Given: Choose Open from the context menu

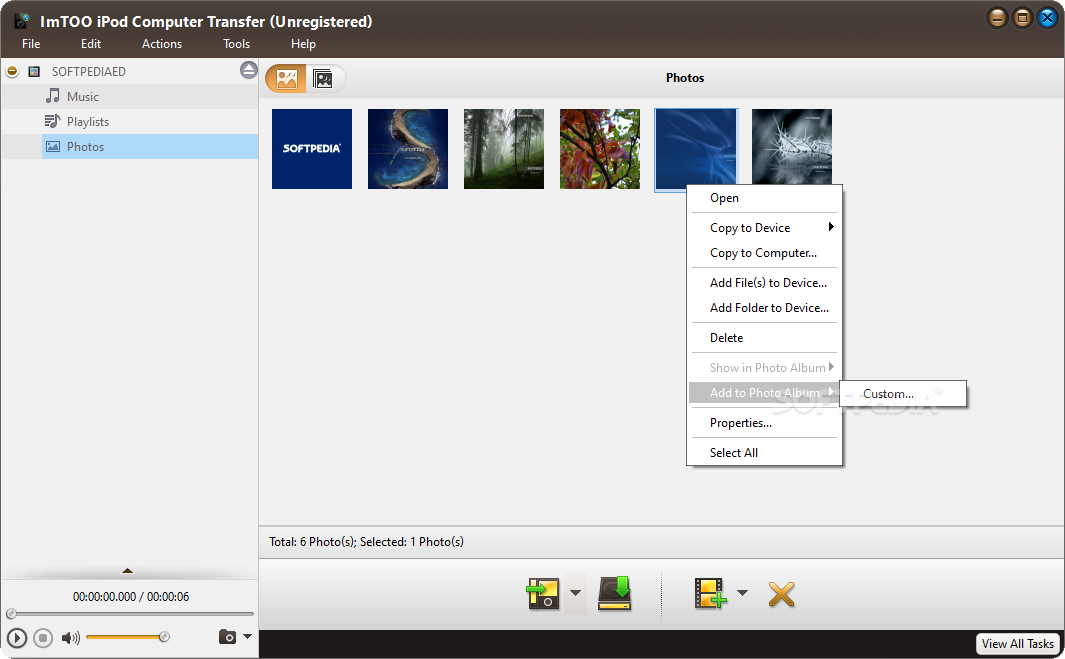Looking at the screenshot, I should 764,198.
